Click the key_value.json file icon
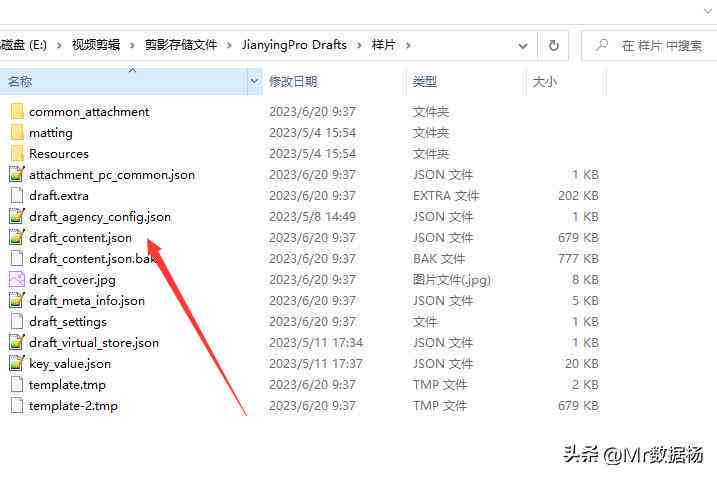Screen dimensions: 717x477 click(17, 364)
